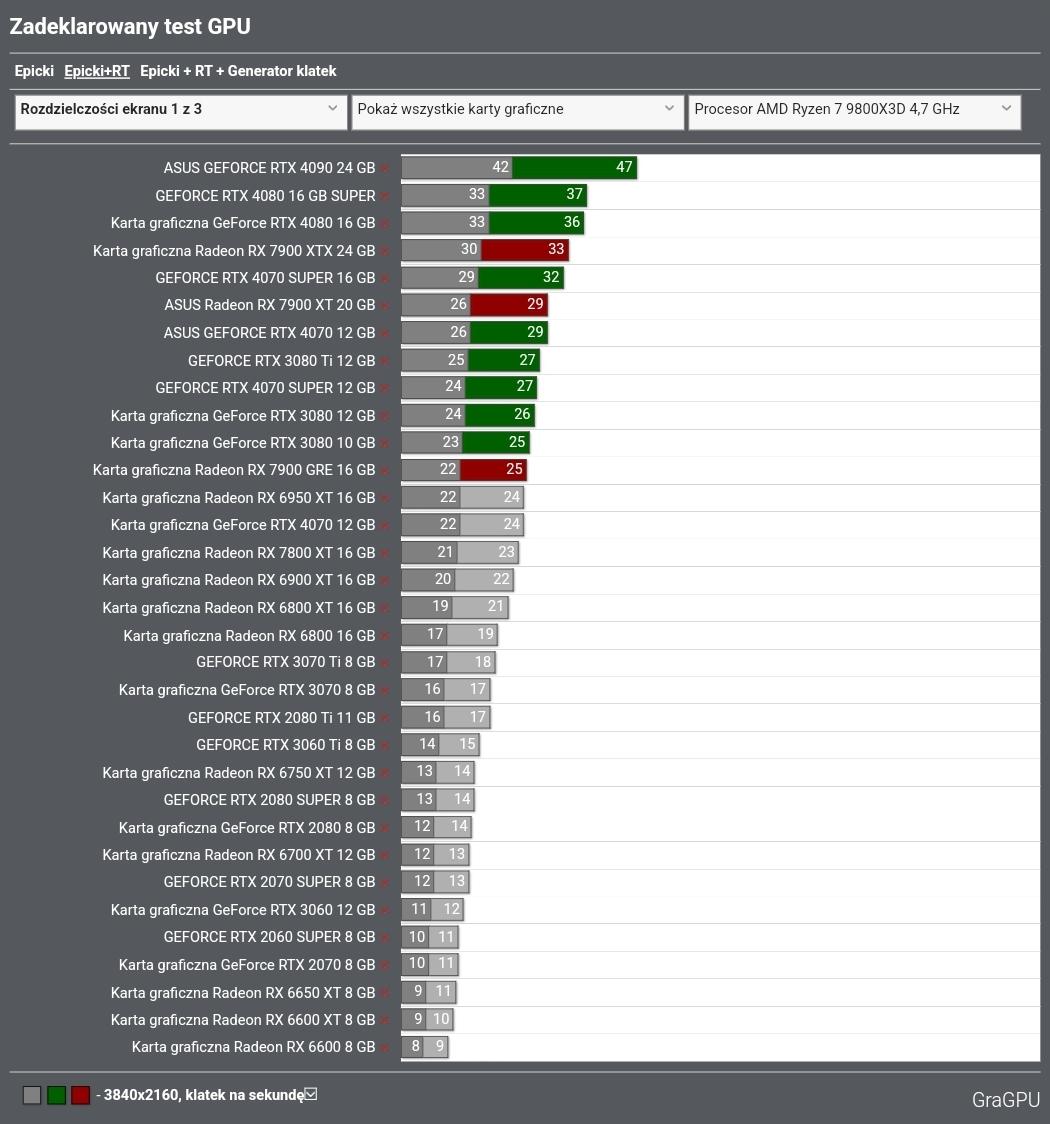Click the gray legend color square
The width and height of the screenshot is (1050, 1124).
pyautogui.click(x=32, y=1095)
